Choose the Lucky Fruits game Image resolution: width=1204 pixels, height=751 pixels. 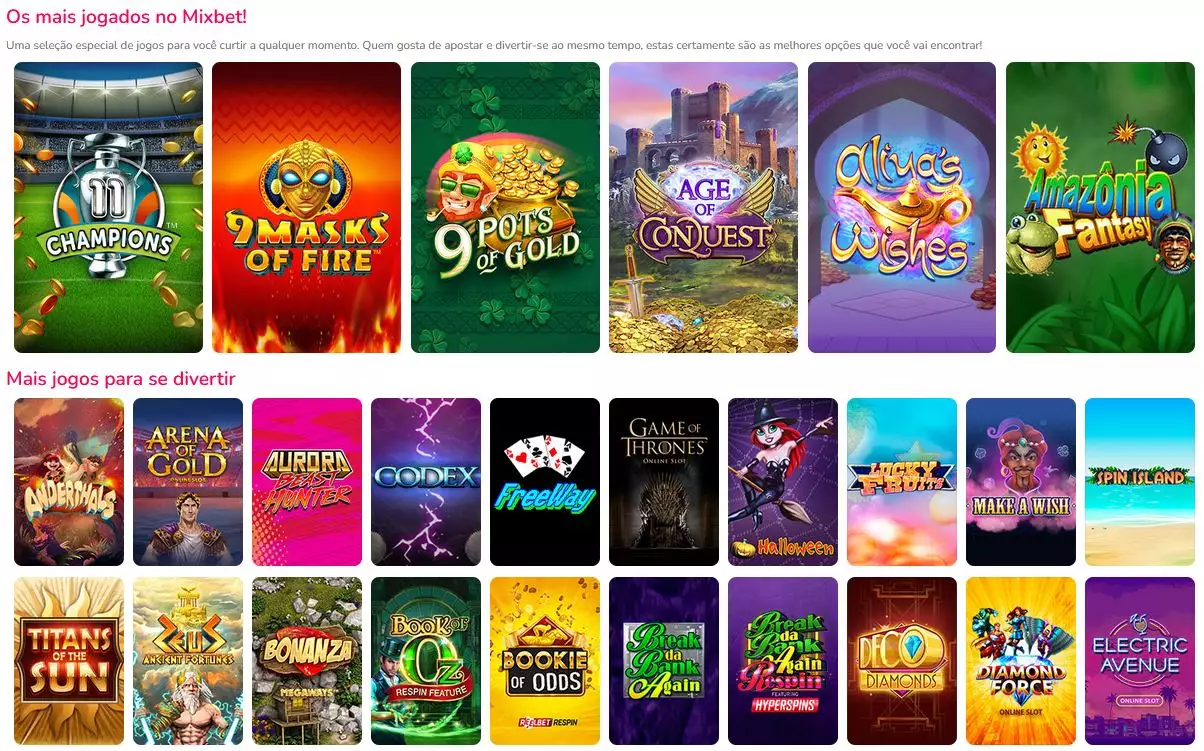[x=902, y=482]
